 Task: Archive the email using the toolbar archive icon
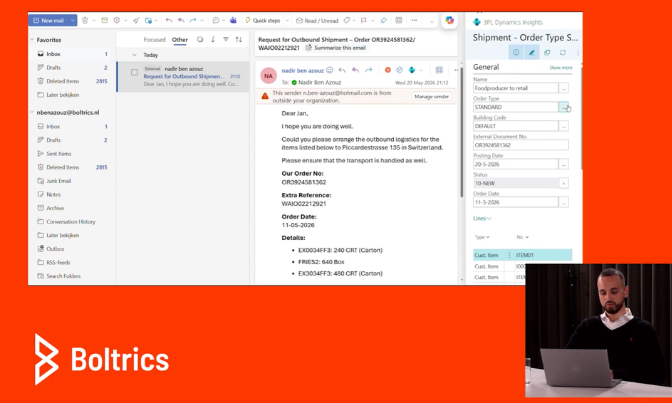coord(104,20)
